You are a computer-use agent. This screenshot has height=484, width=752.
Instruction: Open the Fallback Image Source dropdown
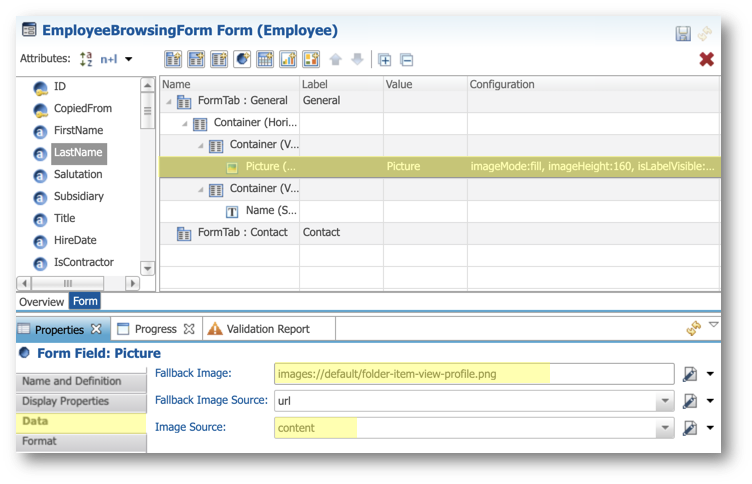coord(664,401)
